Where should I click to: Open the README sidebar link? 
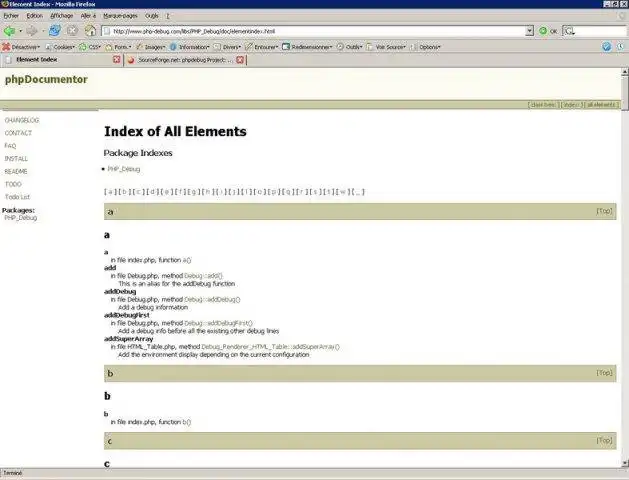(x=16, y=172)
